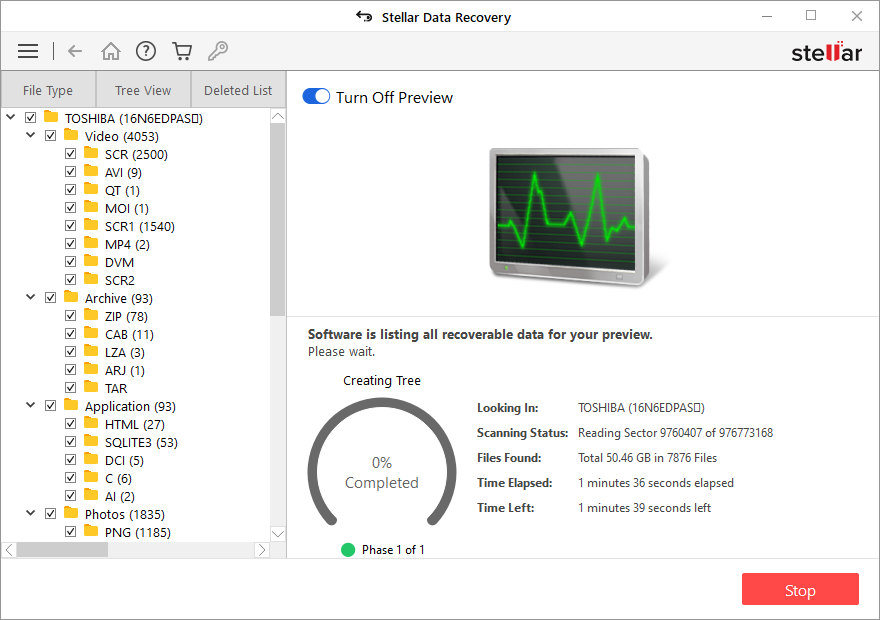Click the activation key icon
The image size is (880, 620).
(x=217, y=51)
